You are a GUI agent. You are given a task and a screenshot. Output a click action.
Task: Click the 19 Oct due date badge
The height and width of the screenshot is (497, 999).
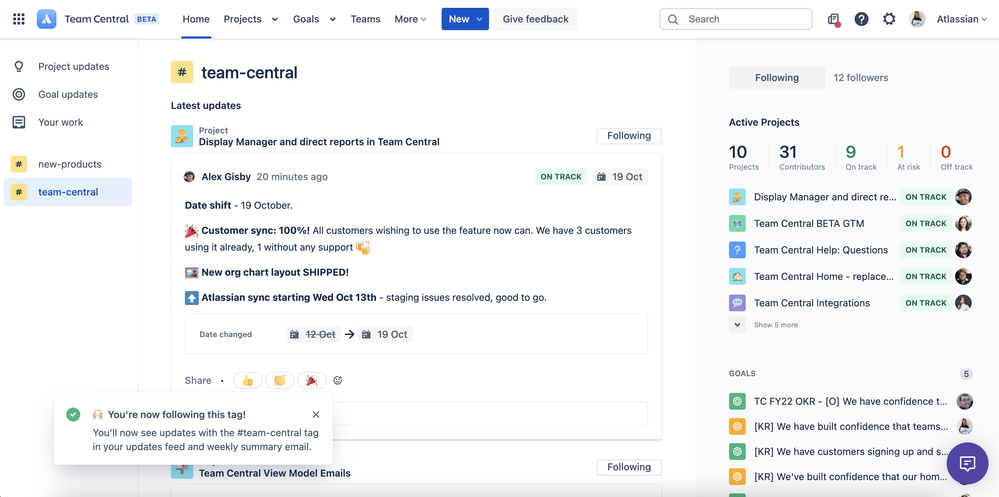[621, 176]
